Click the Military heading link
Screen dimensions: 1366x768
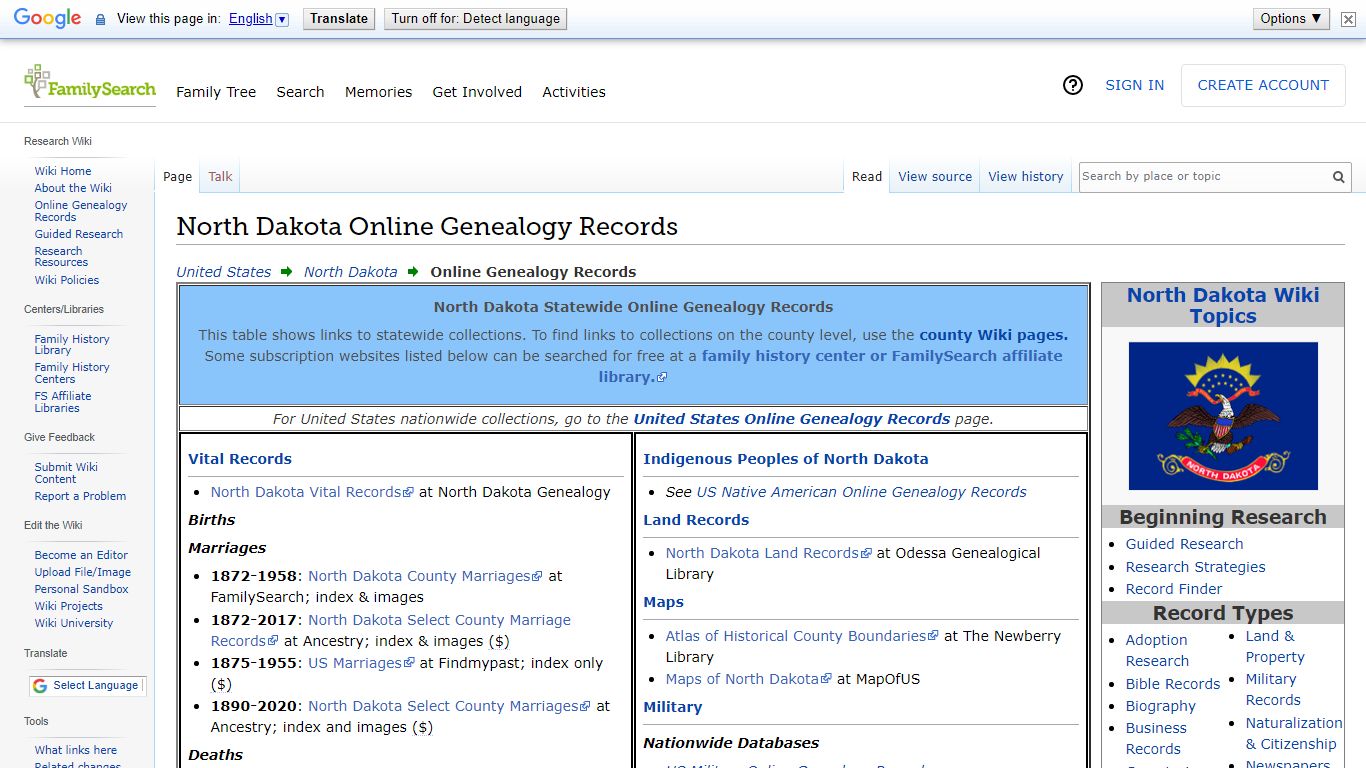[x=673, y=707]
